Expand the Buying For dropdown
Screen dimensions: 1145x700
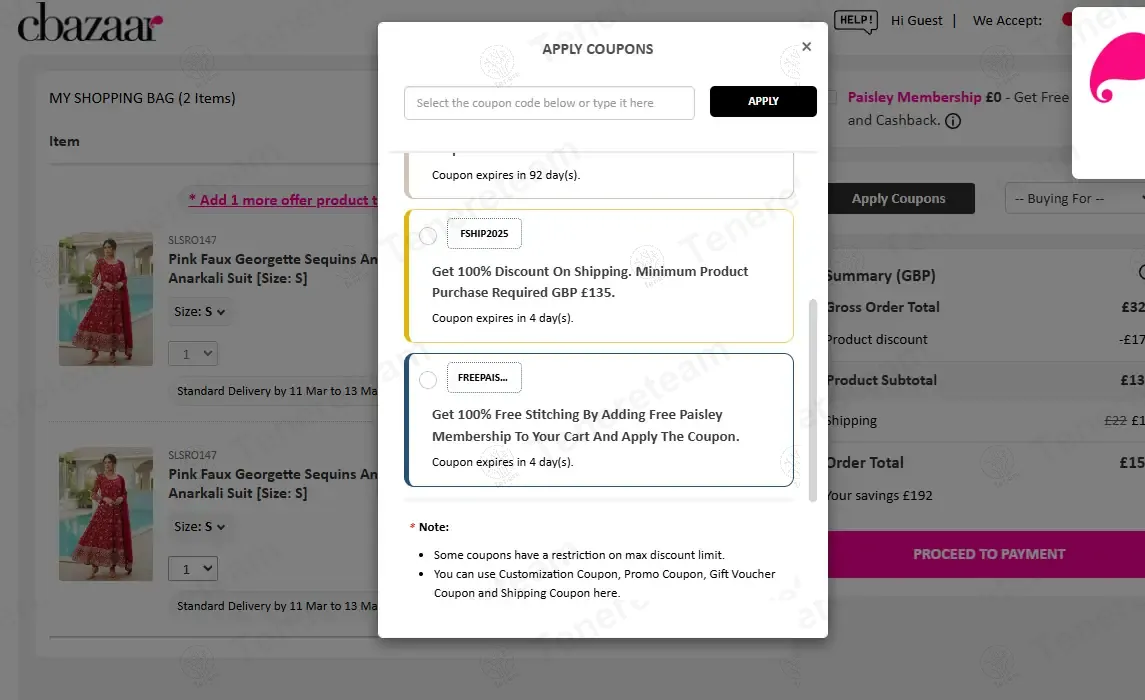(x=1074, y=199)
